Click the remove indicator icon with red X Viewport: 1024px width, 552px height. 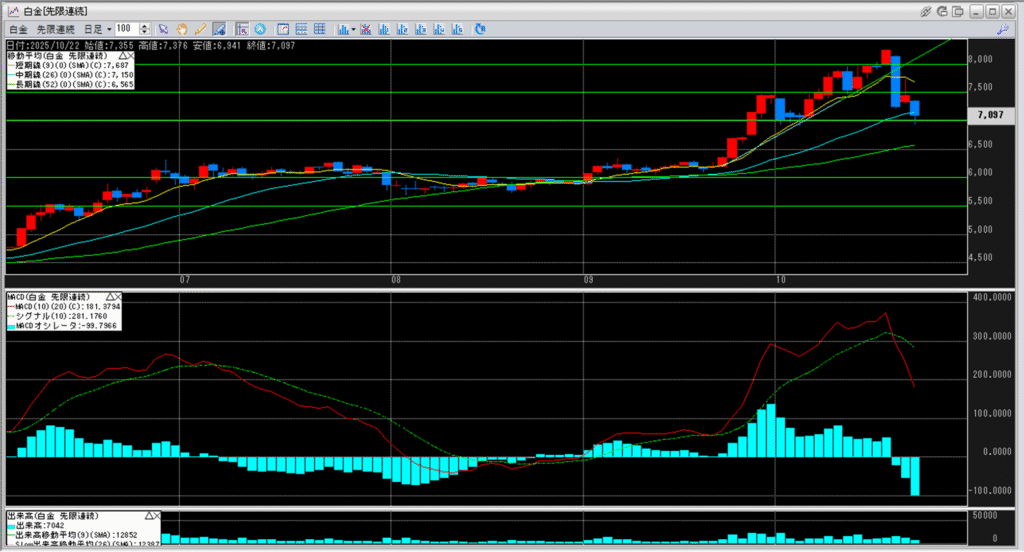(366, 29)
